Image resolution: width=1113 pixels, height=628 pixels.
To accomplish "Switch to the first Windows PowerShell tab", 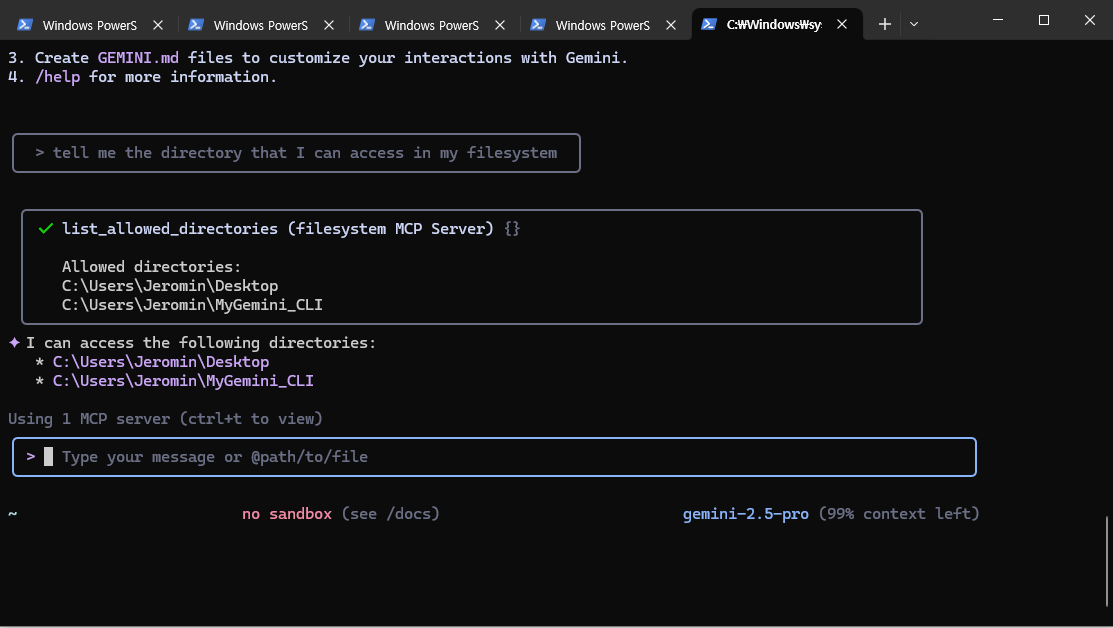I will (x=89, y=26).
